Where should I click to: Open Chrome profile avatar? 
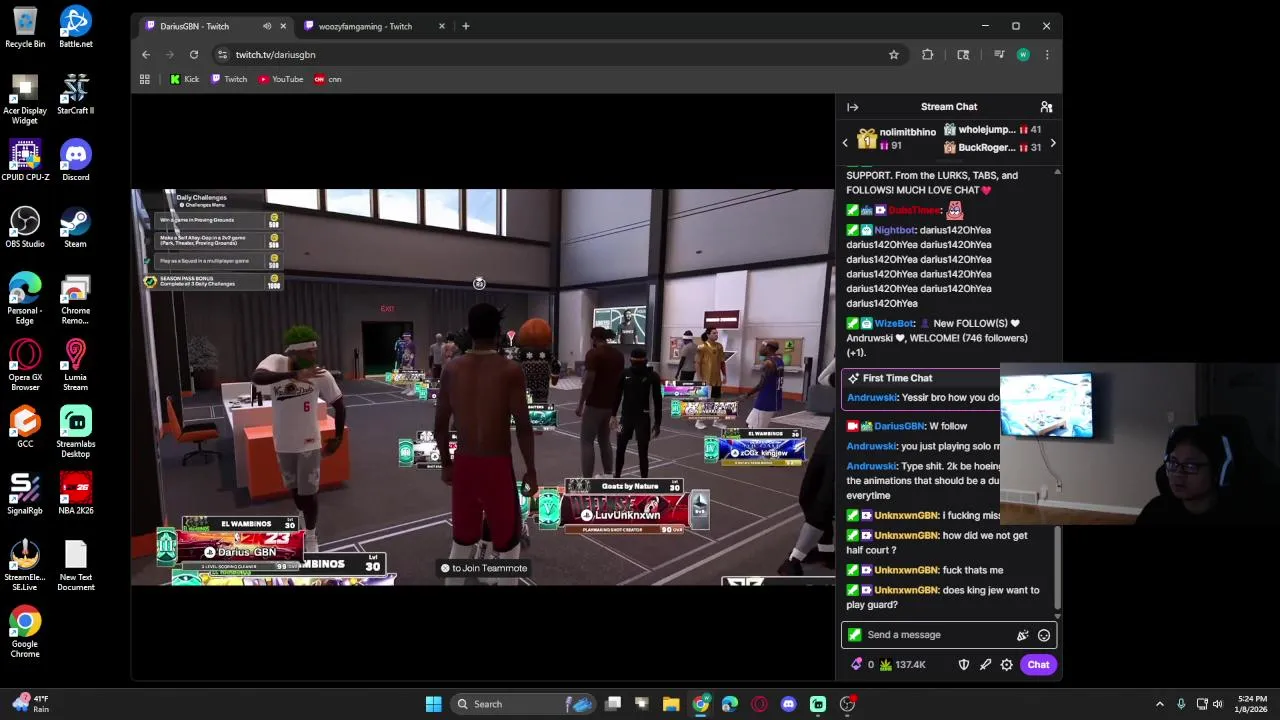pyautogui.click(x=1023, y=55)
